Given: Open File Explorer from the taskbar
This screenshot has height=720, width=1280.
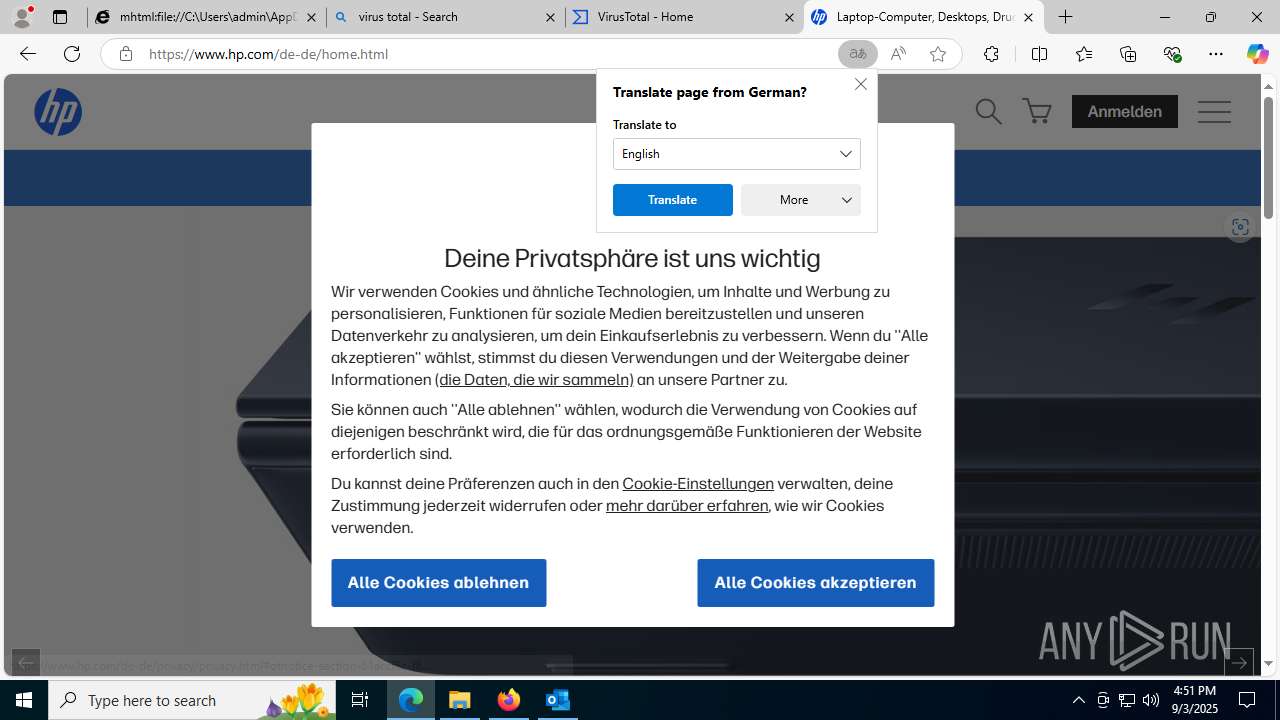Looking at the screenshot, I should pos(460,700).
